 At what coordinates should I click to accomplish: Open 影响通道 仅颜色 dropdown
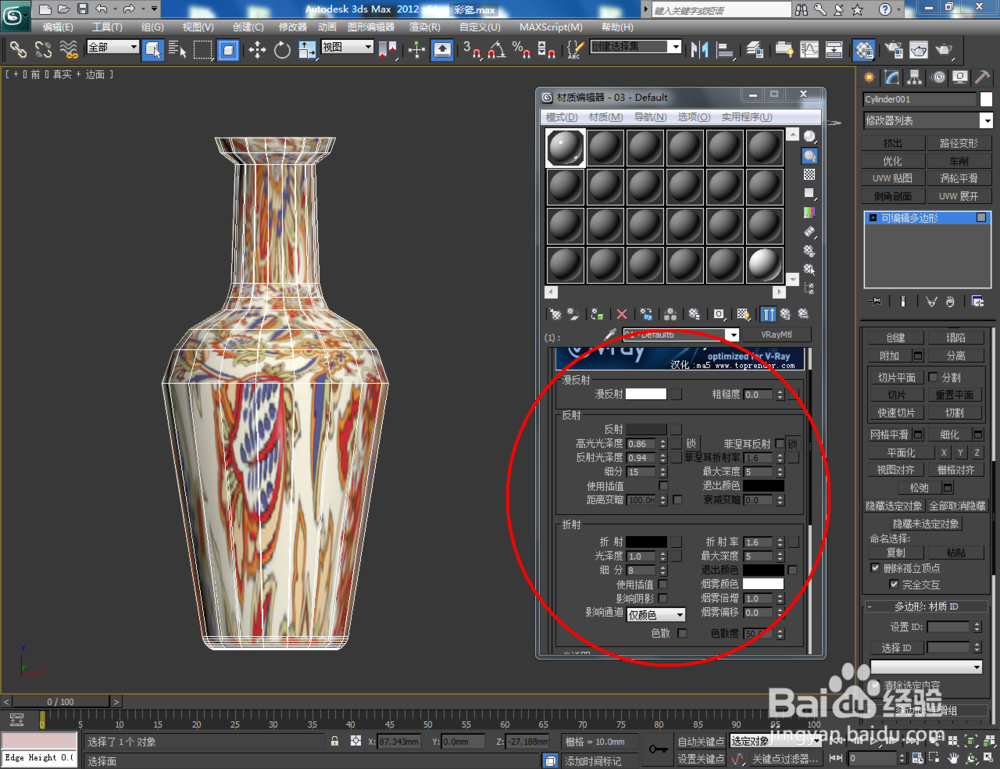pyautogui.click(x=656, y=615)
